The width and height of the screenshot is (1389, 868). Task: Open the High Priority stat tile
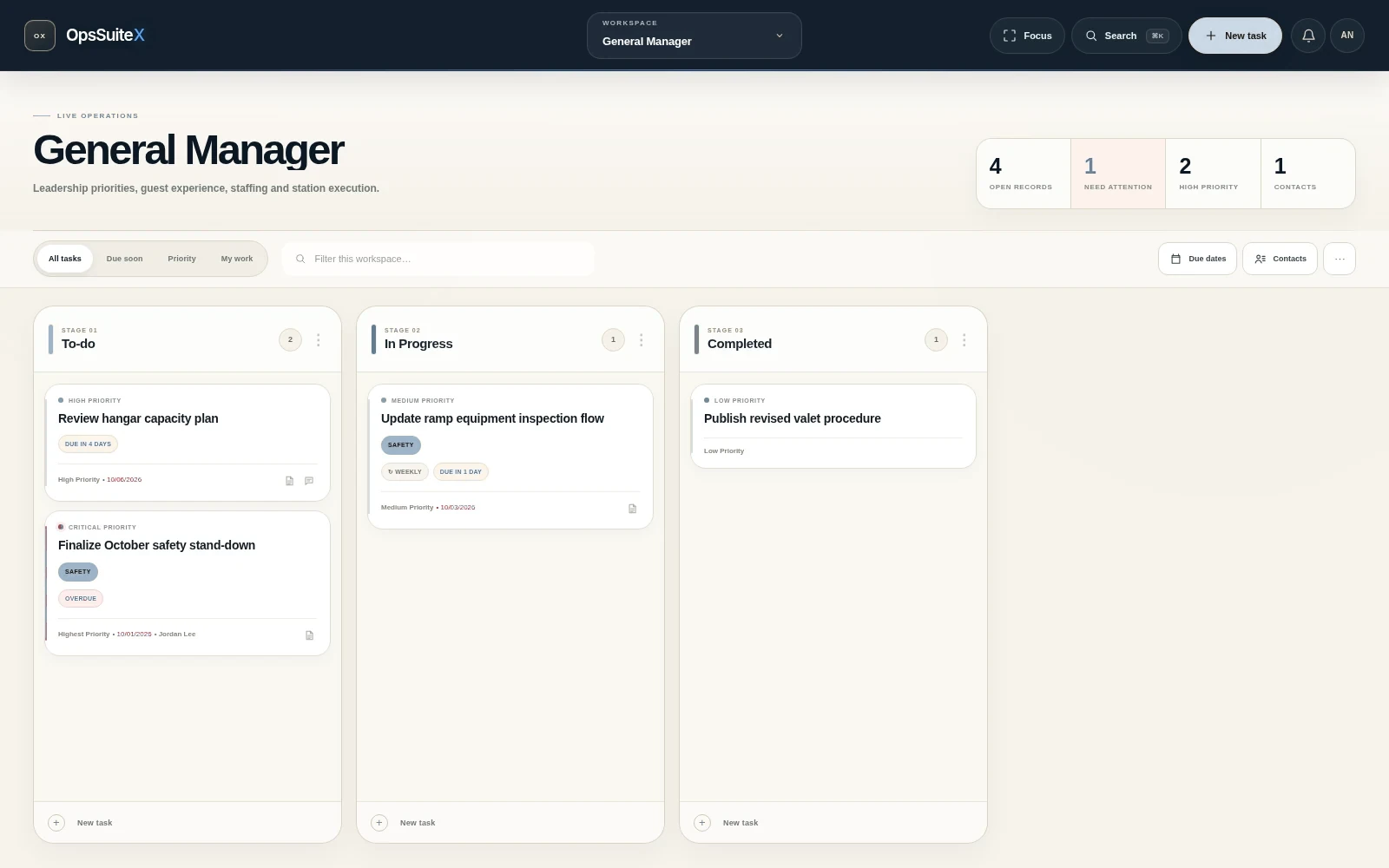pos(1213,174)
